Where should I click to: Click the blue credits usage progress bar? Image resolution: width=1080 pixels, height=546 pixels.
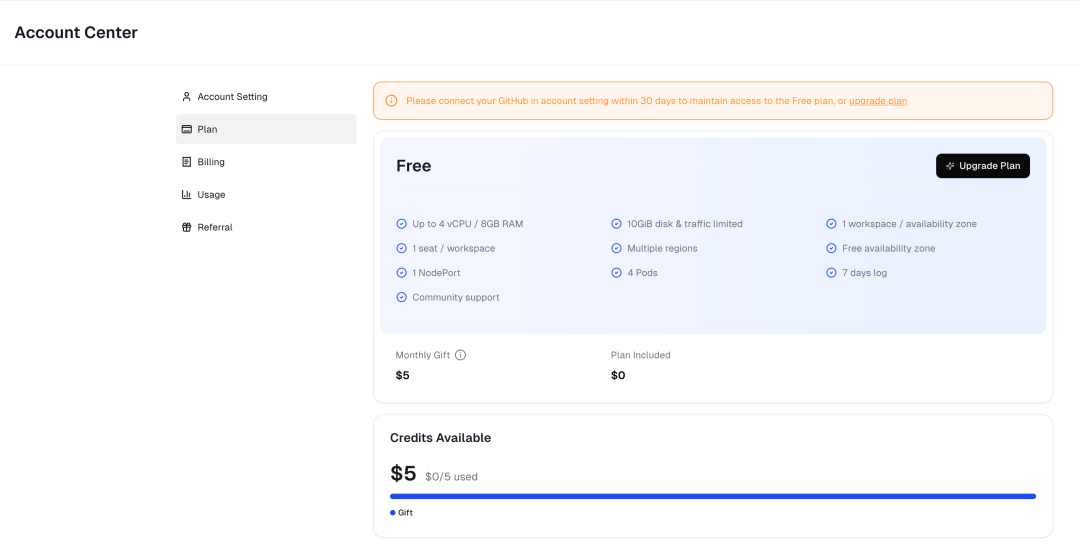coord(712,496)
